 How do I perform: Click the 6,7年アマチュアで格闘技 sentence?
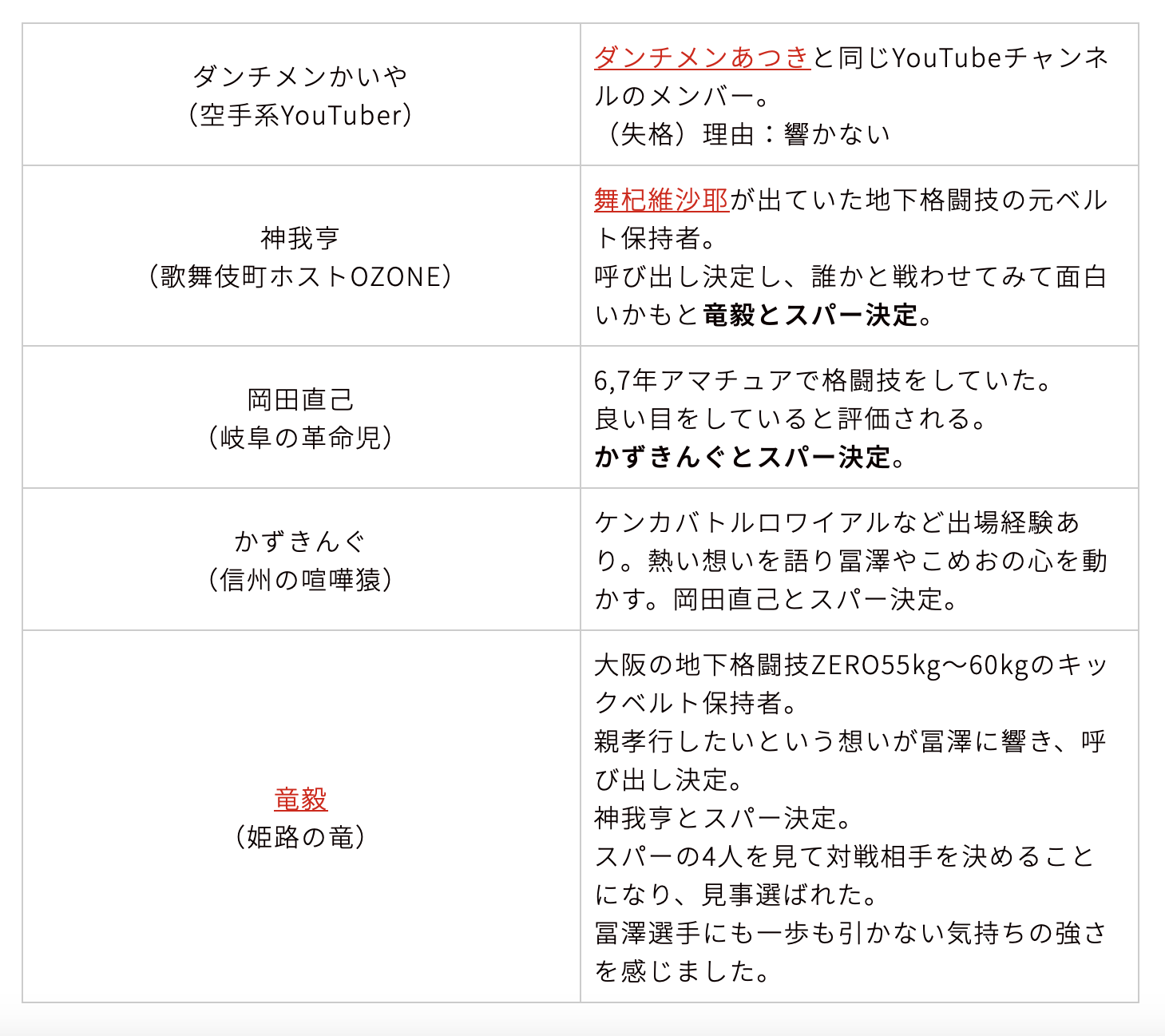tap(822, 380)
